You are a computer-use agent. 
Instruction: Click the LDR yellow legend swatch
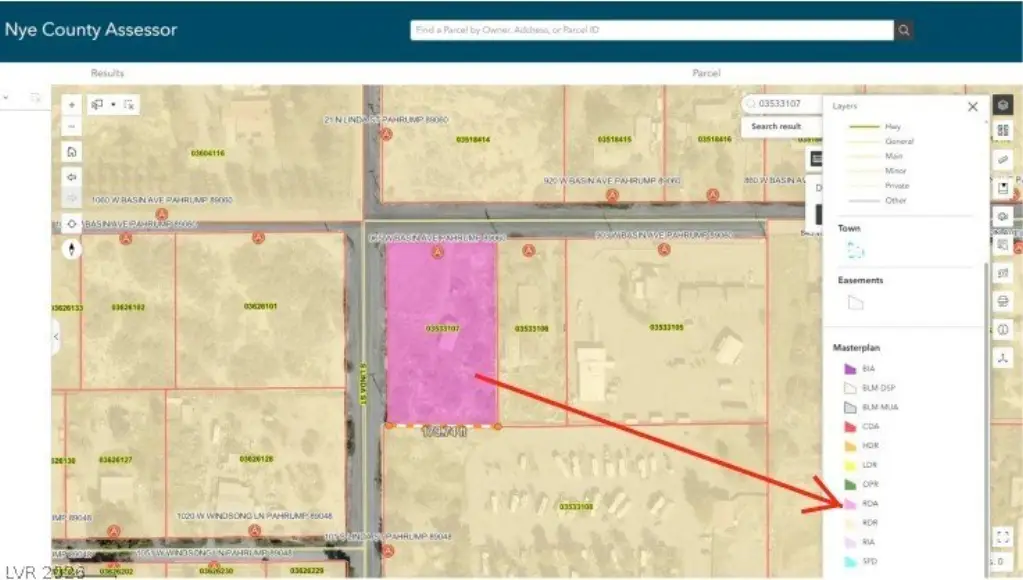coord(850,465)
